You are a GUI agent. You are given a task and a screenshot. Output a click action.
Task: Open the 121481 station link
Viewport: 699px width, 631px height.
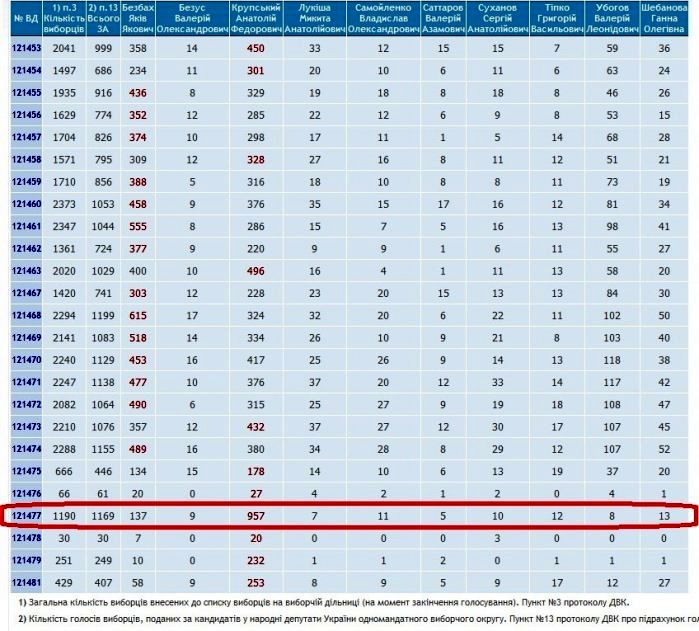[26, 582]
